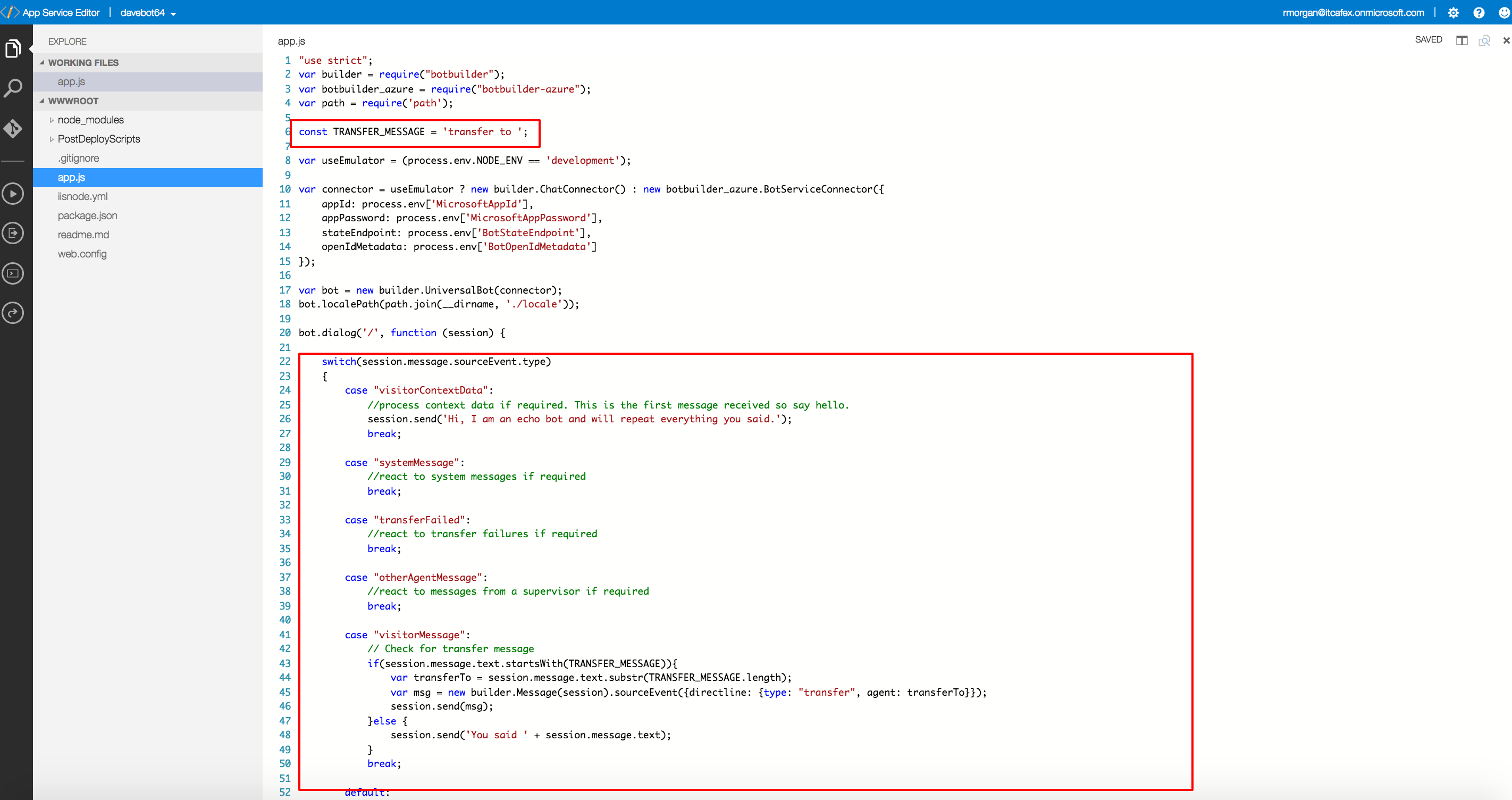The height and width of the screenshot is (800, 1512).
Task: Click case "otherAgentMessage" line
Action: click(x=416, y=577)
